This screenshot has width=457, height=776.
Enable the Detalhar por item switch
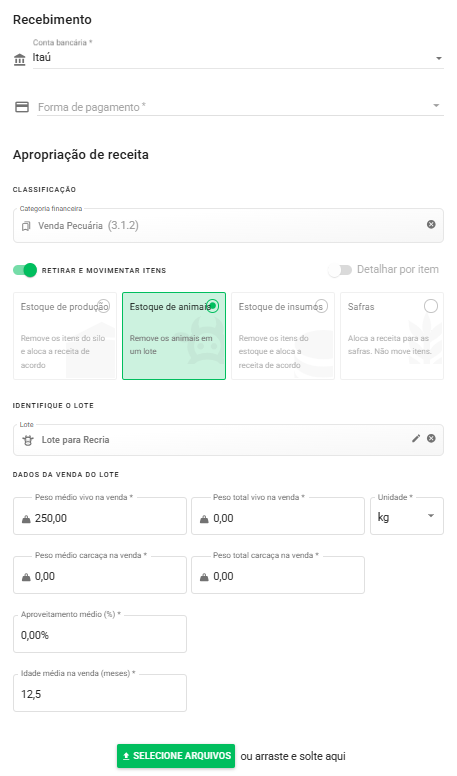340,270
